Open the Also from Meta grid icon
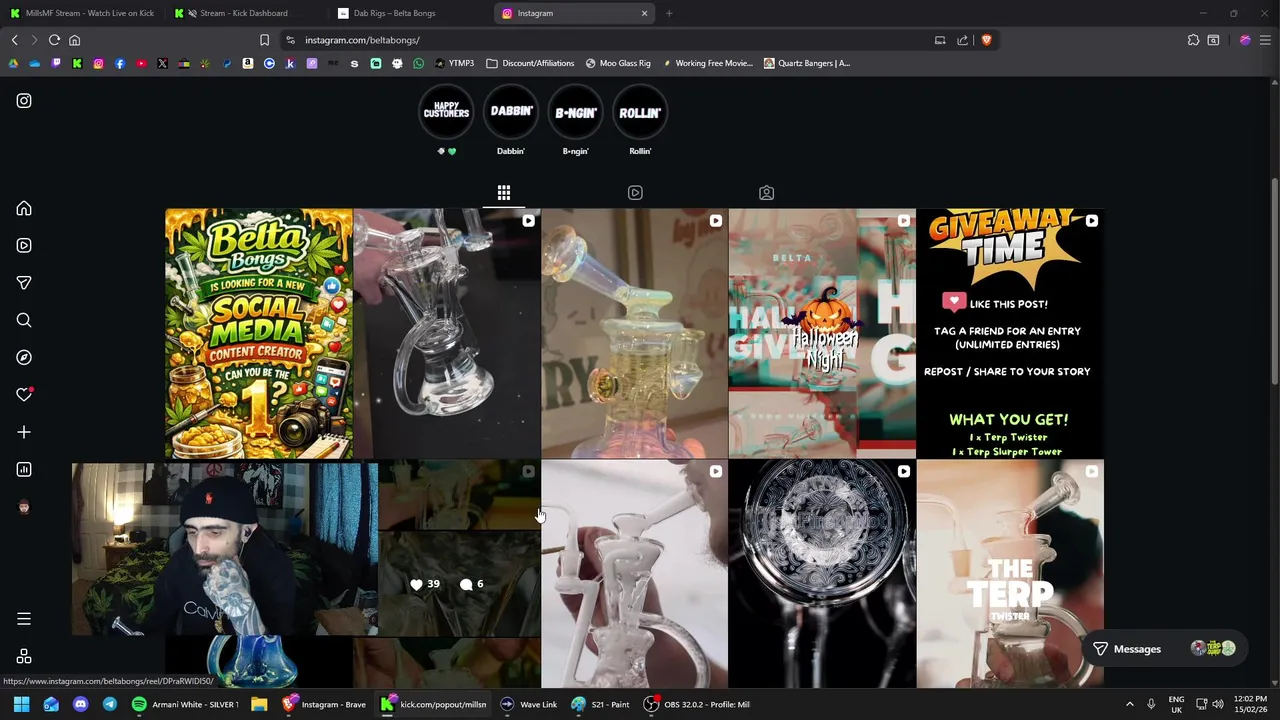 [24, 656]
